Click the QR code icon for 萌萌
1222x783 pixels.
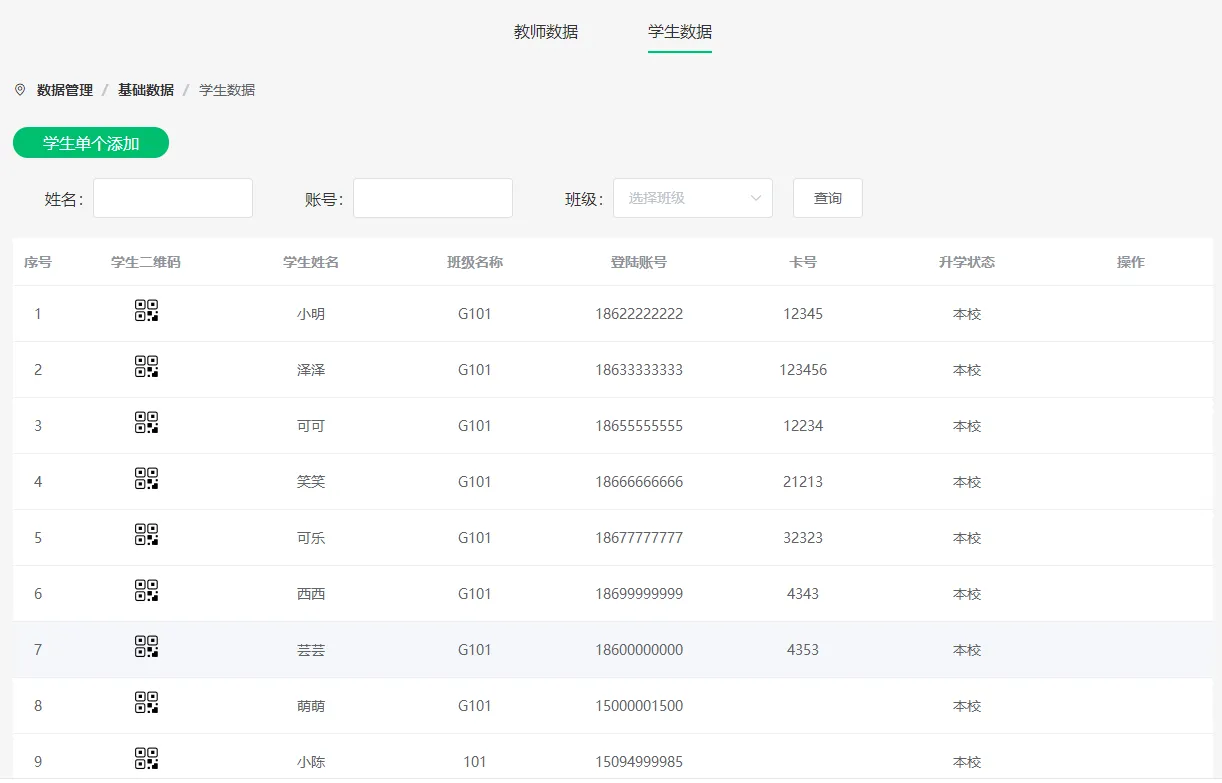point(145,703)
